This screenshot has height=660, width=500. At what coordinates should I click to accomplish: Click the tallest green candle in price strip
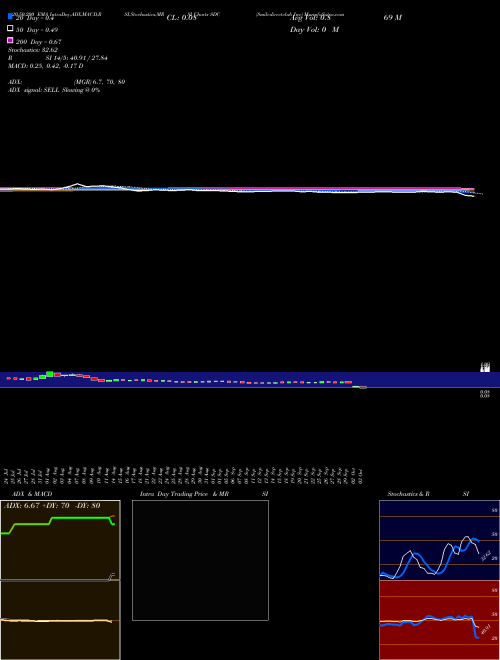pos(50,374)
